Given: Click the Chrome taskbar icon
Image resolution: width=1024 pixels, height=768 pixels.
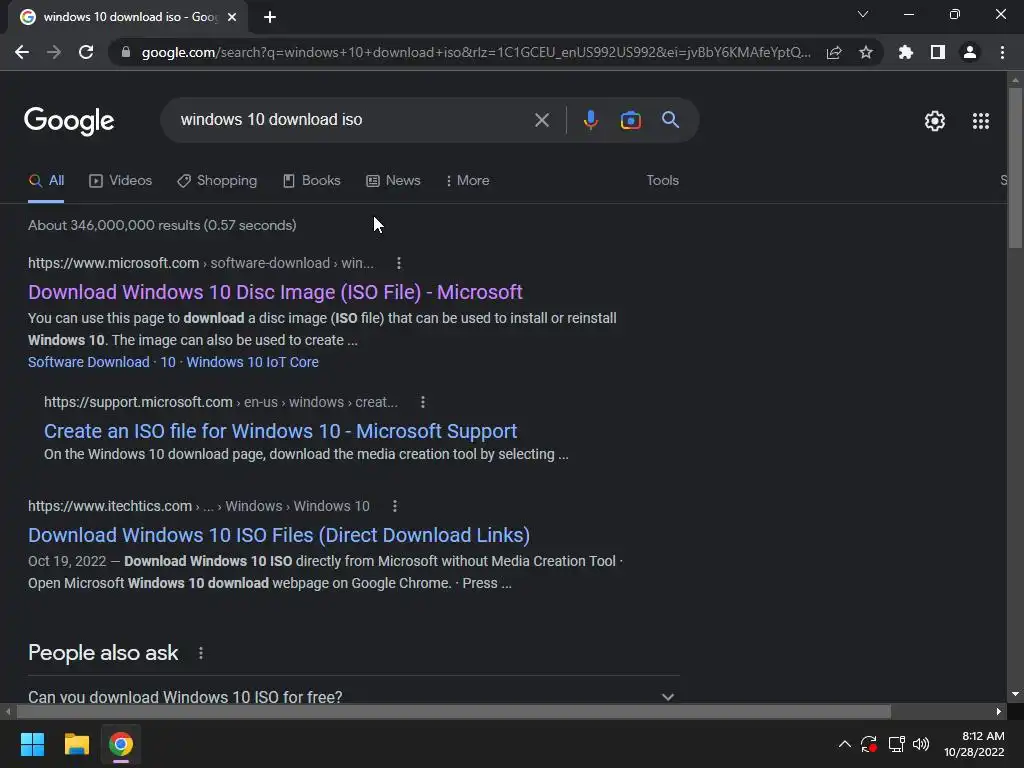Looking at the screenshot, I should point(121,744).
